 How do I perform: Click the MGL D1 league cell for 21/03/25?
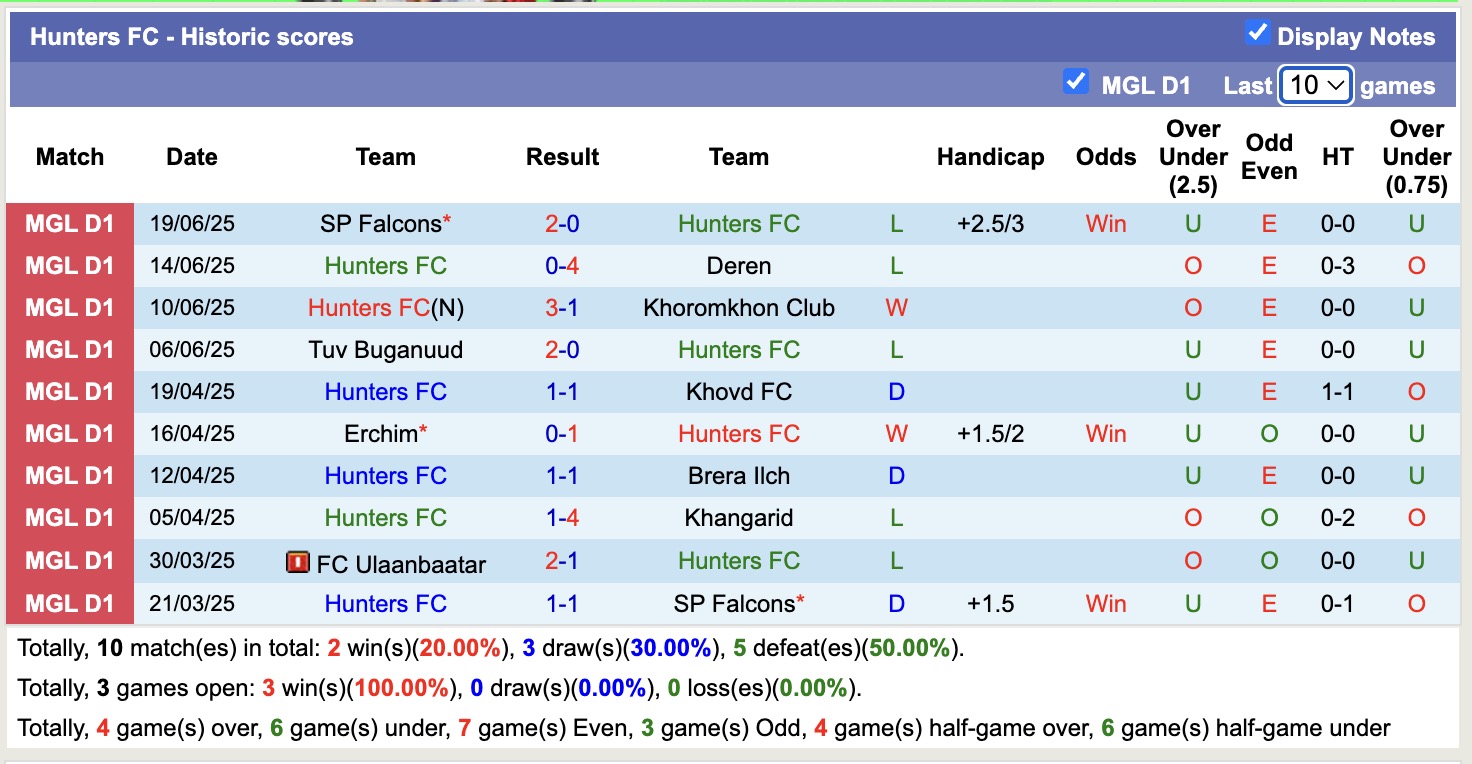click(x=70, y=604)
